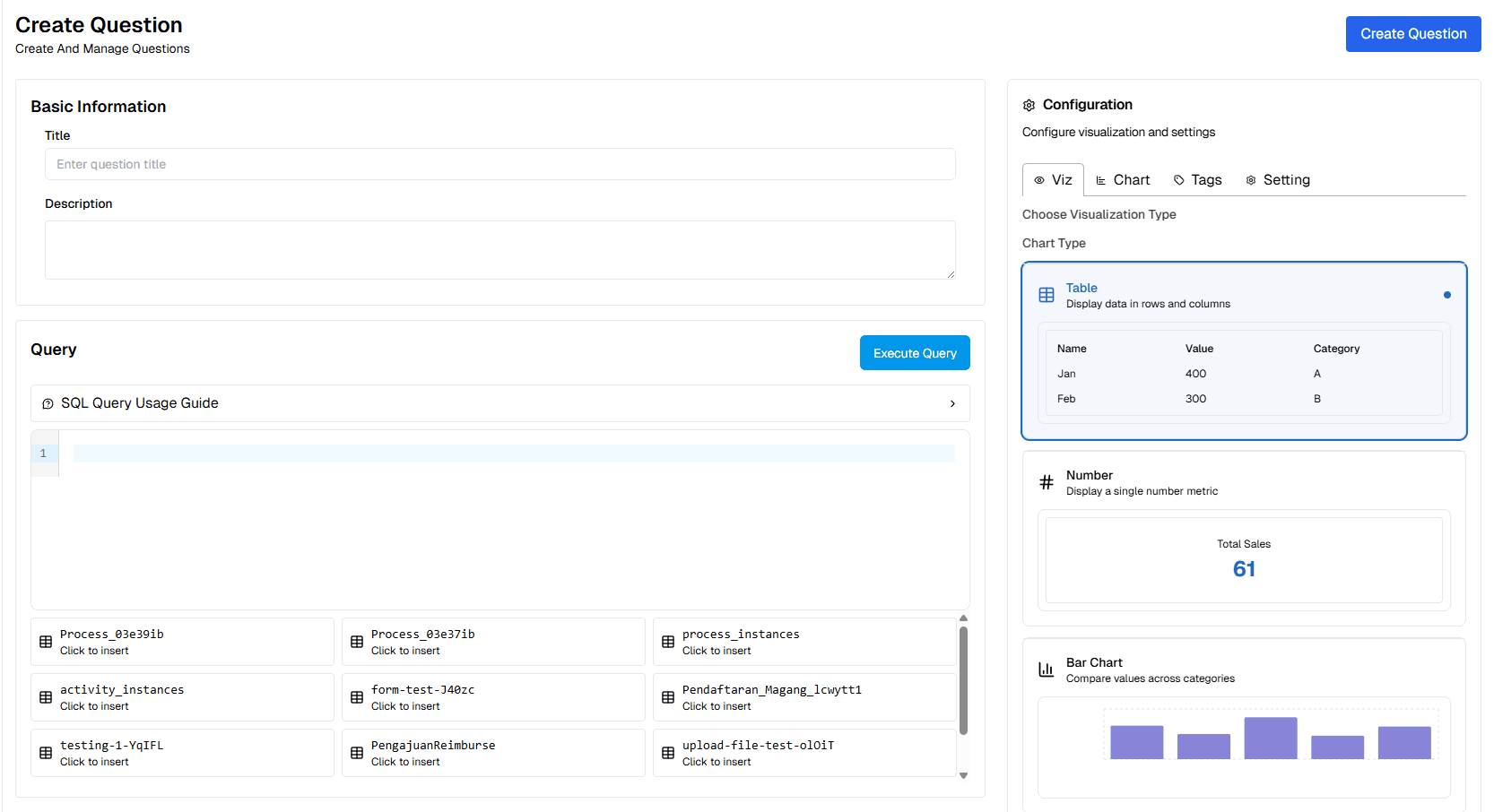Click the table icon beside PengajuanReimburse
The image size is (1494, 812).
(357, 753)
